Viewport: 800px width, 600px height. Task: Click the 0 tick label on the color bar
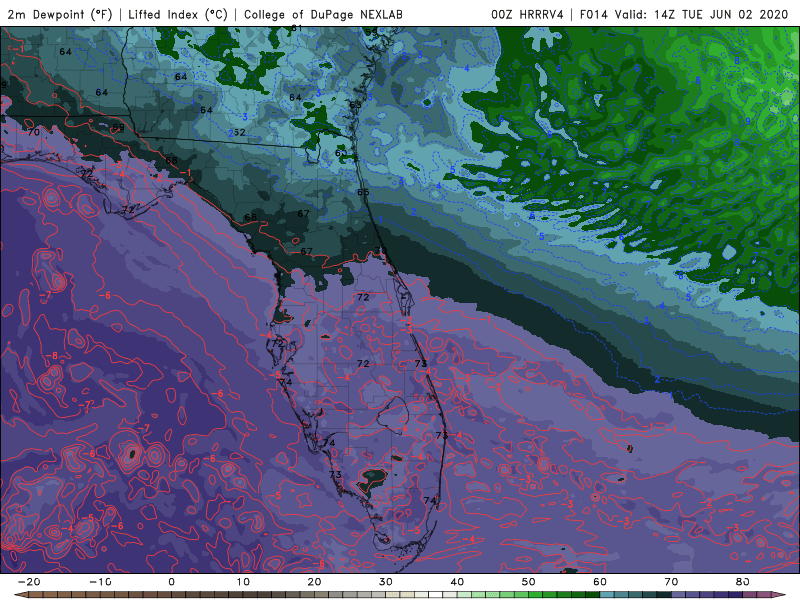pos(171,582)
